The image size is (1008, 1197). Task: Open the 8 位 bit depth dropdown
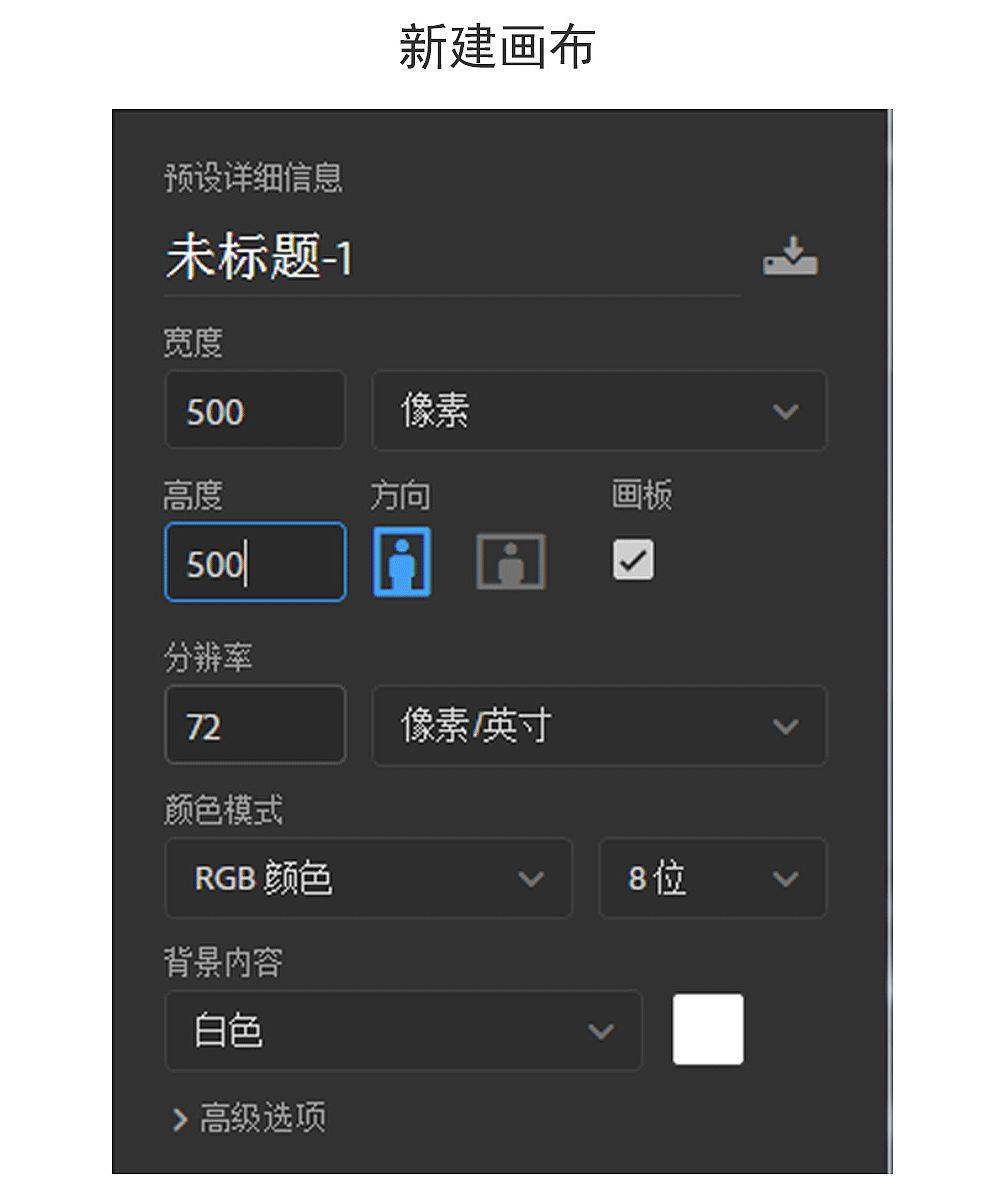click(x=712, y=878)
